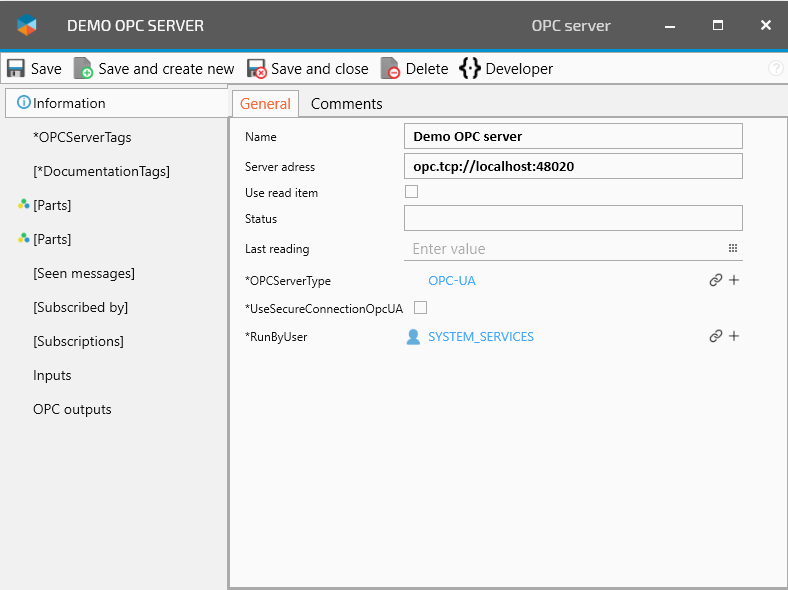Select *OPCServerTags in the sidebar
Viewport: 788px width, 590px height.
pyautogui.click(x=82, y=137)
